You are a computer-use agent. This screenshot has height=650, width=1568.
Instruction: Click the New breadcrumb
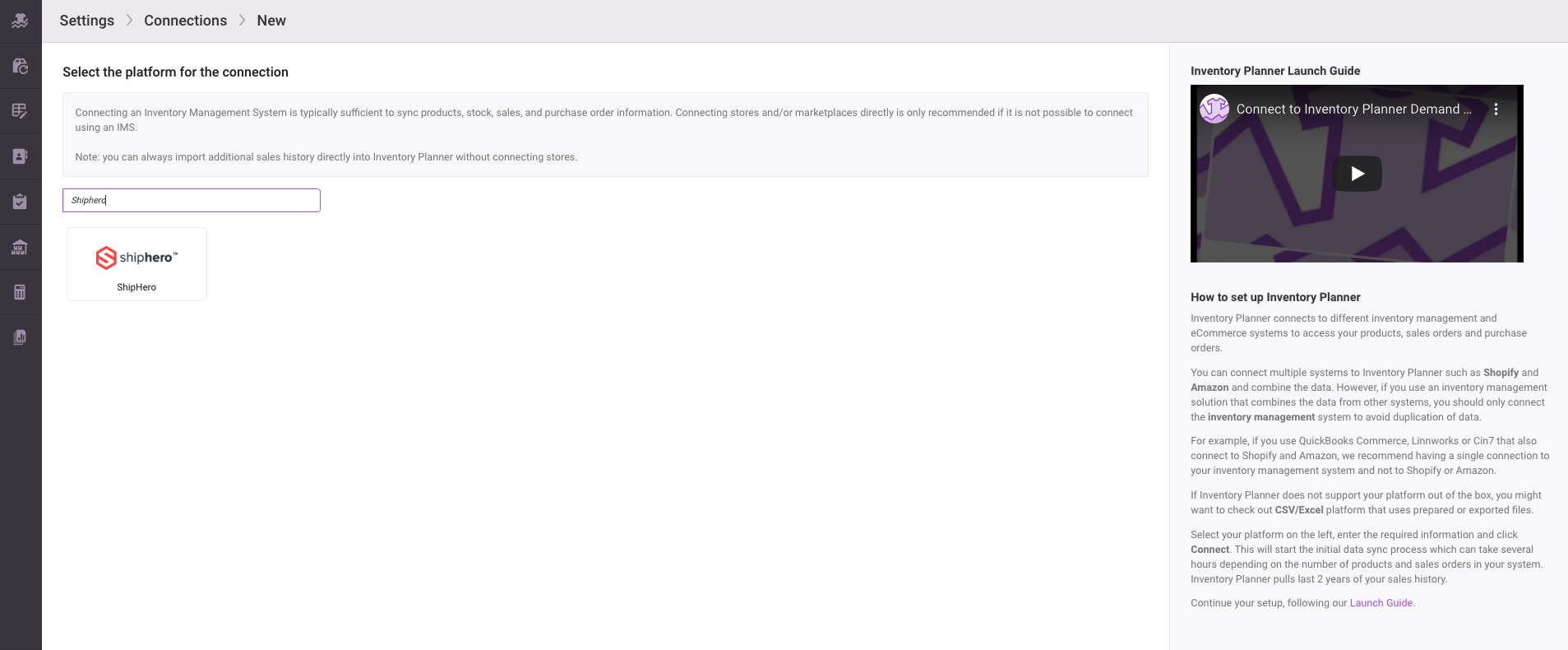pos(271,21)
